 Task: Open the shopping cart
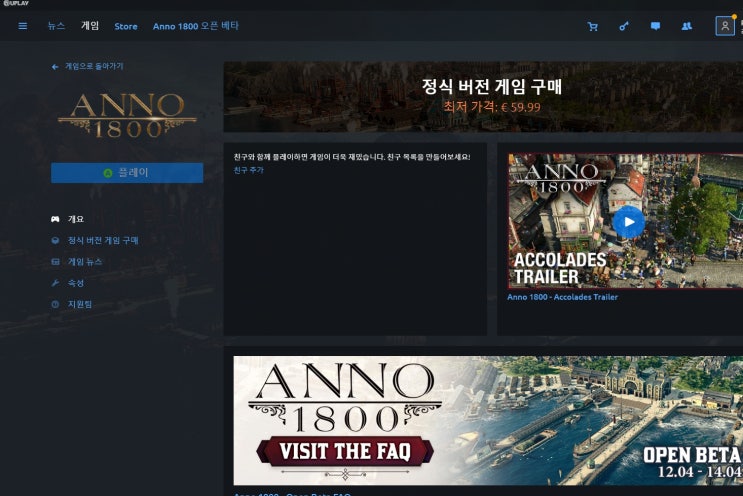pyautogui.click(x=592, y=27)
